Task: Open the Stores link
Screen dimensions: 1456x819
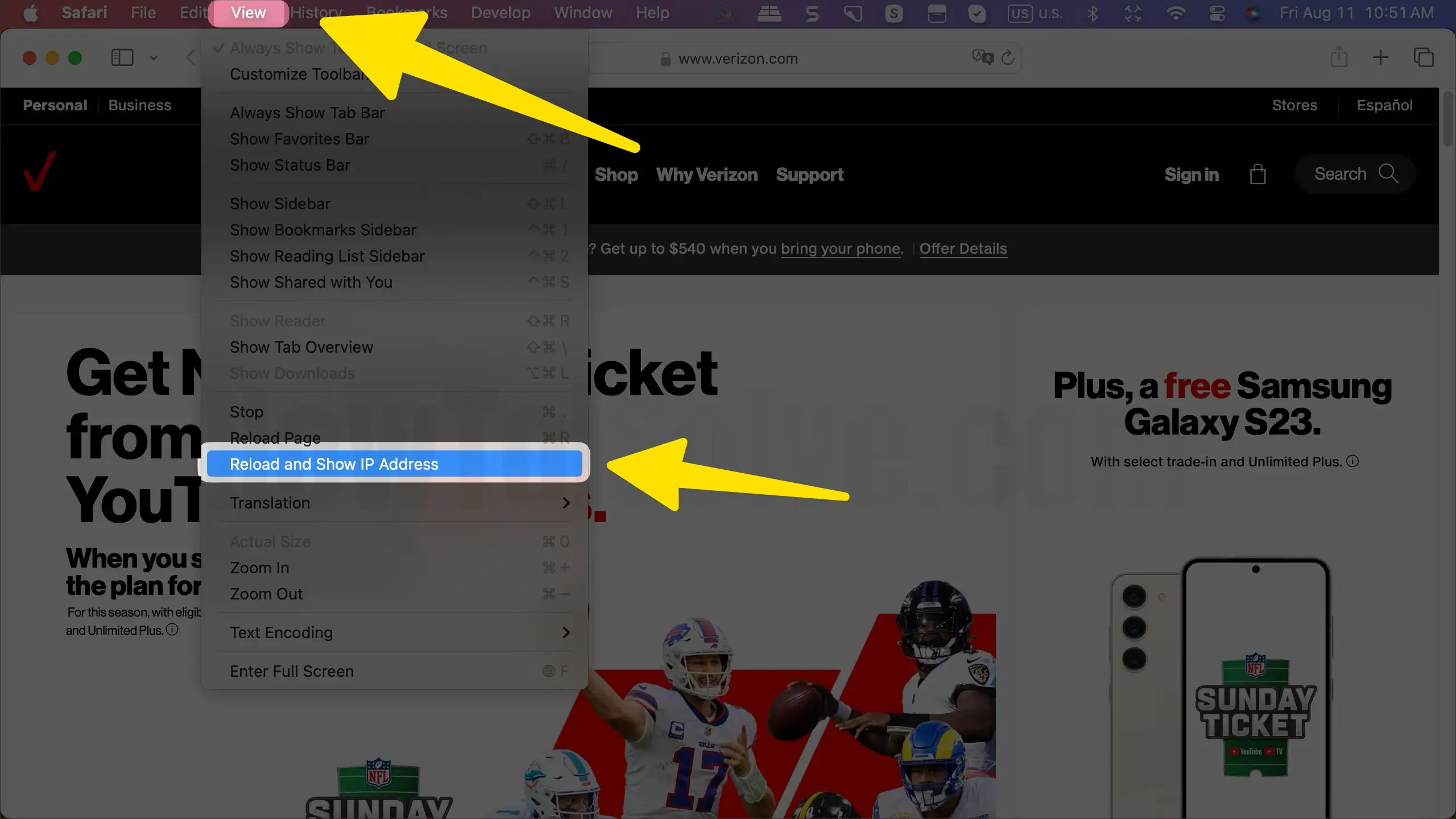Action: coord(1294,105)
